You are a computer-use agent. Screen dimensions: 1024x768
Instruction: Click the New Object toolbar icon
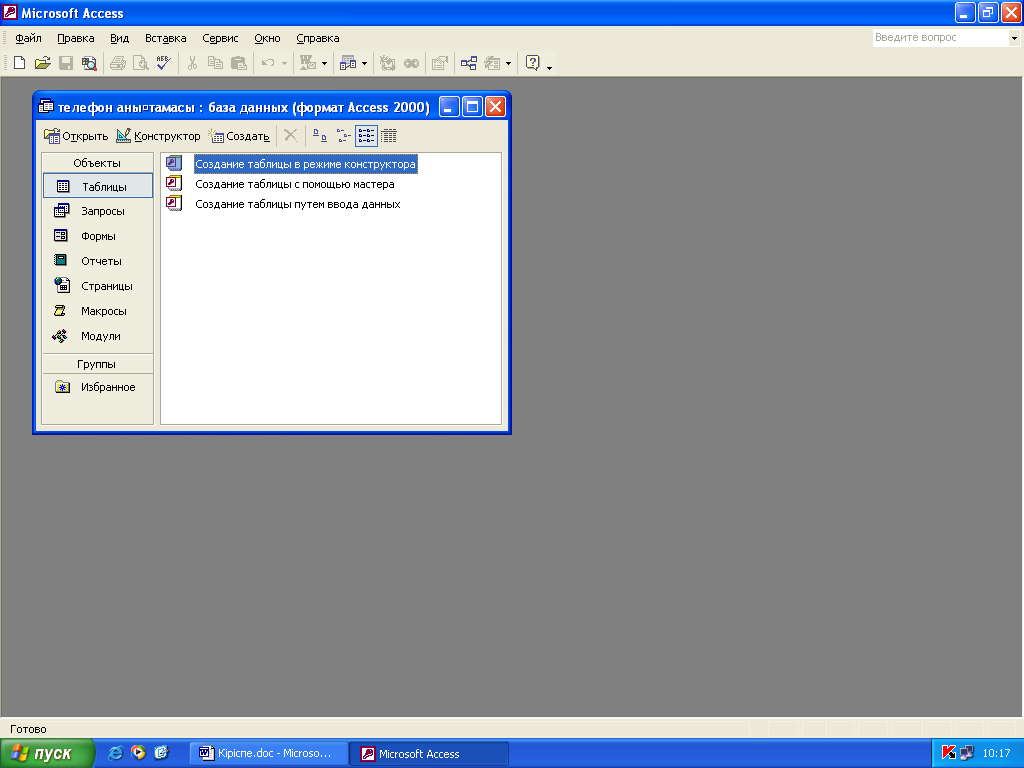pyautogui.click(x=492, y=63)
